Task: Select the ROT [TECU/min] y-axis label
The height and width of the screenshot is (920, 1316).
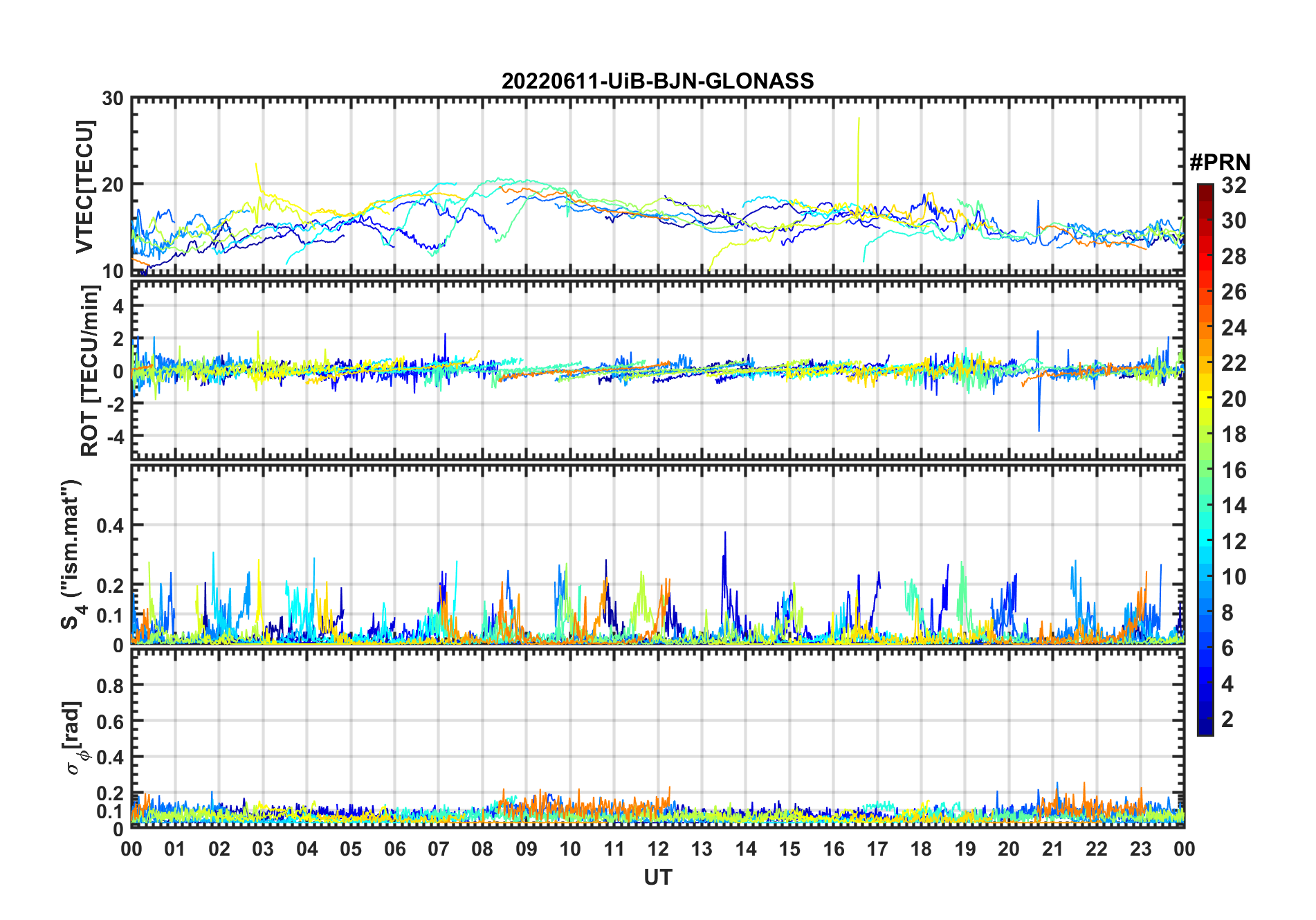Action: pos(89,371)
